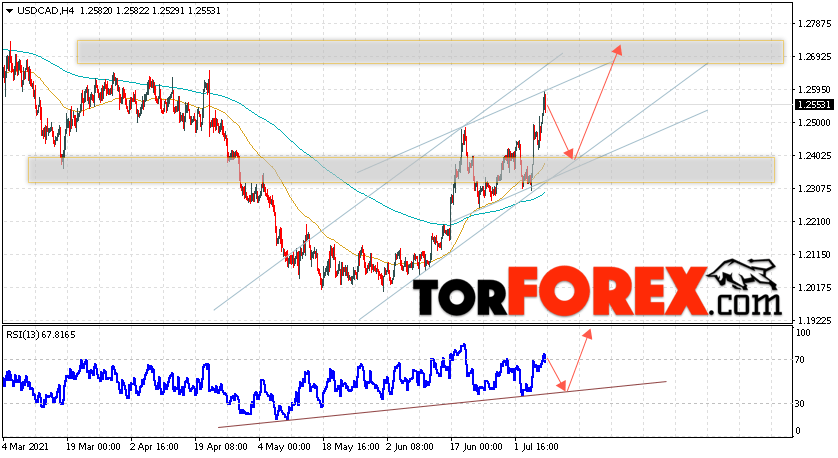Click price axis label 1.23075
Screen dimensions: 838x458
[814, 188]
